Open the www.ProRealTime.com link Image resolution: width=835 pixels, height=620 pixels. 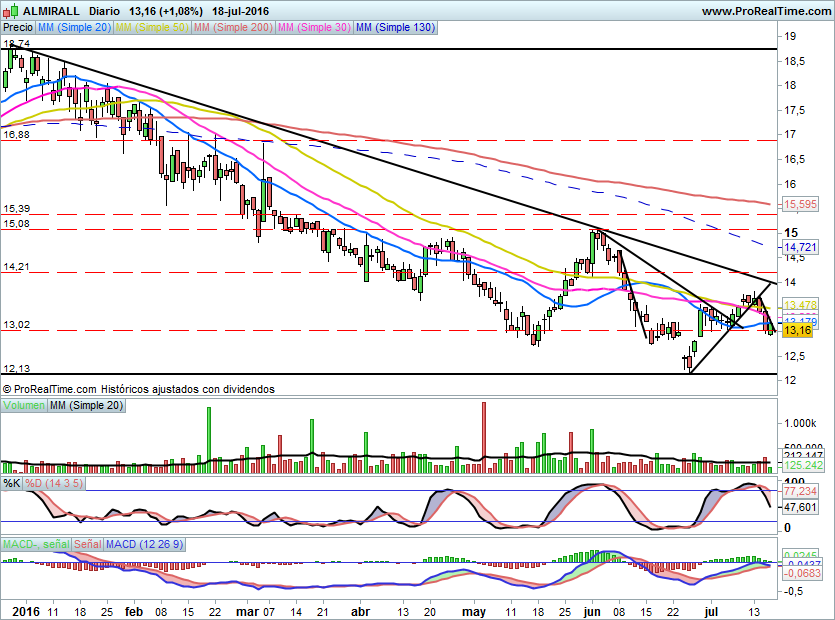[x=765, y=11]
